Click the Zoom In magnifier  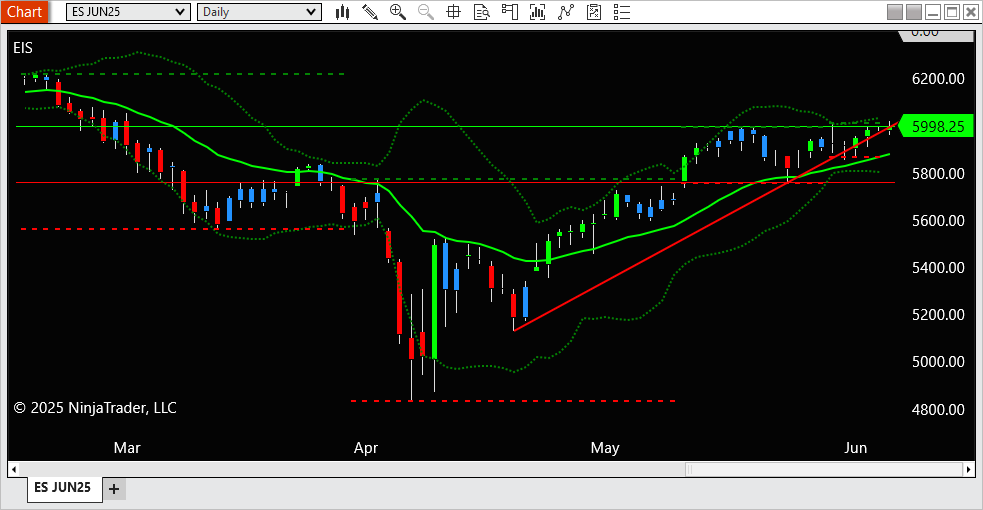[x=397, y=12]
